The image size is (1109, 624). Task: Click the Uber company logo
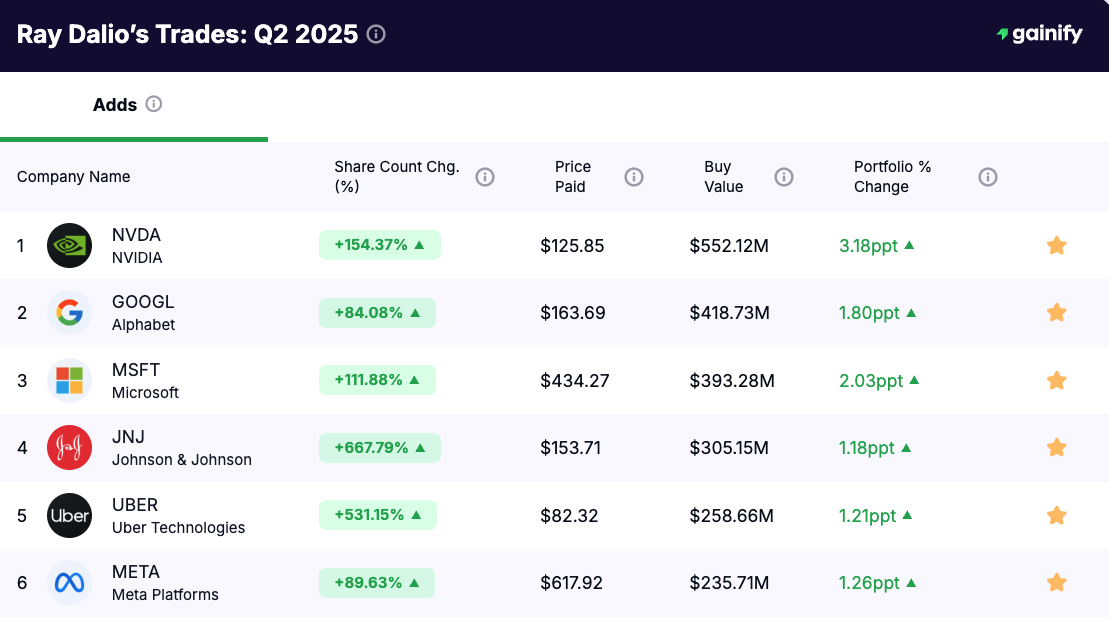coord(69,516)
